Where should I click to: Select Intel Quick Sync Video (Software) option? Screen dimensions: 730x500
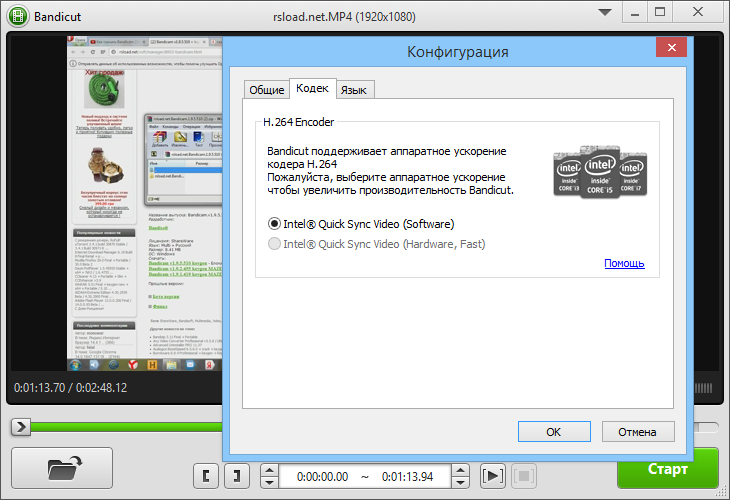point(361,224)
